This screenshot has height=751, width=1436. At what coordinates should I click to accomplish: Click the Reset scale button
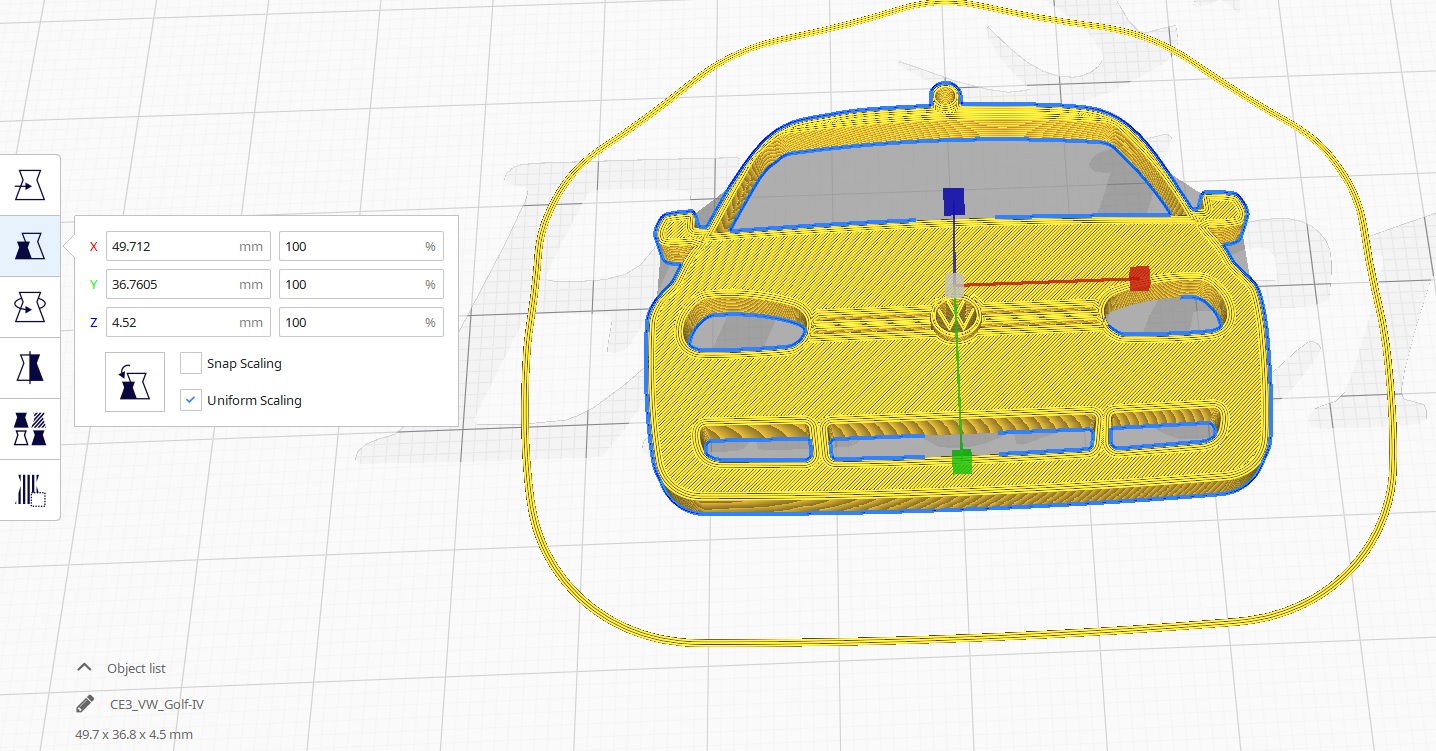coord(135,382)
